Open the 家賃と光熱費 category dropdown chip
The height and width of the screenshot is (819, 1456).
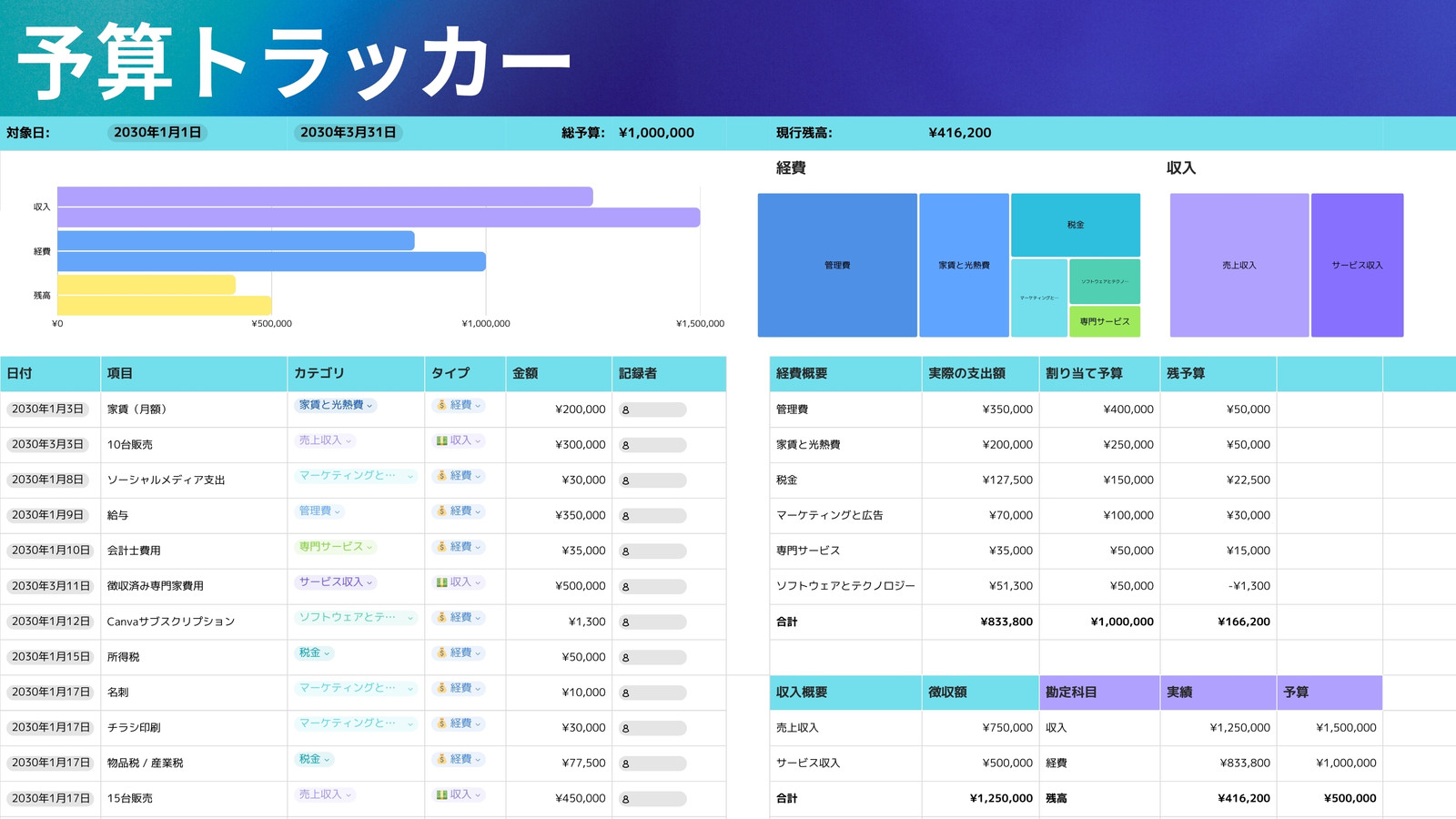tap(336, 405)
